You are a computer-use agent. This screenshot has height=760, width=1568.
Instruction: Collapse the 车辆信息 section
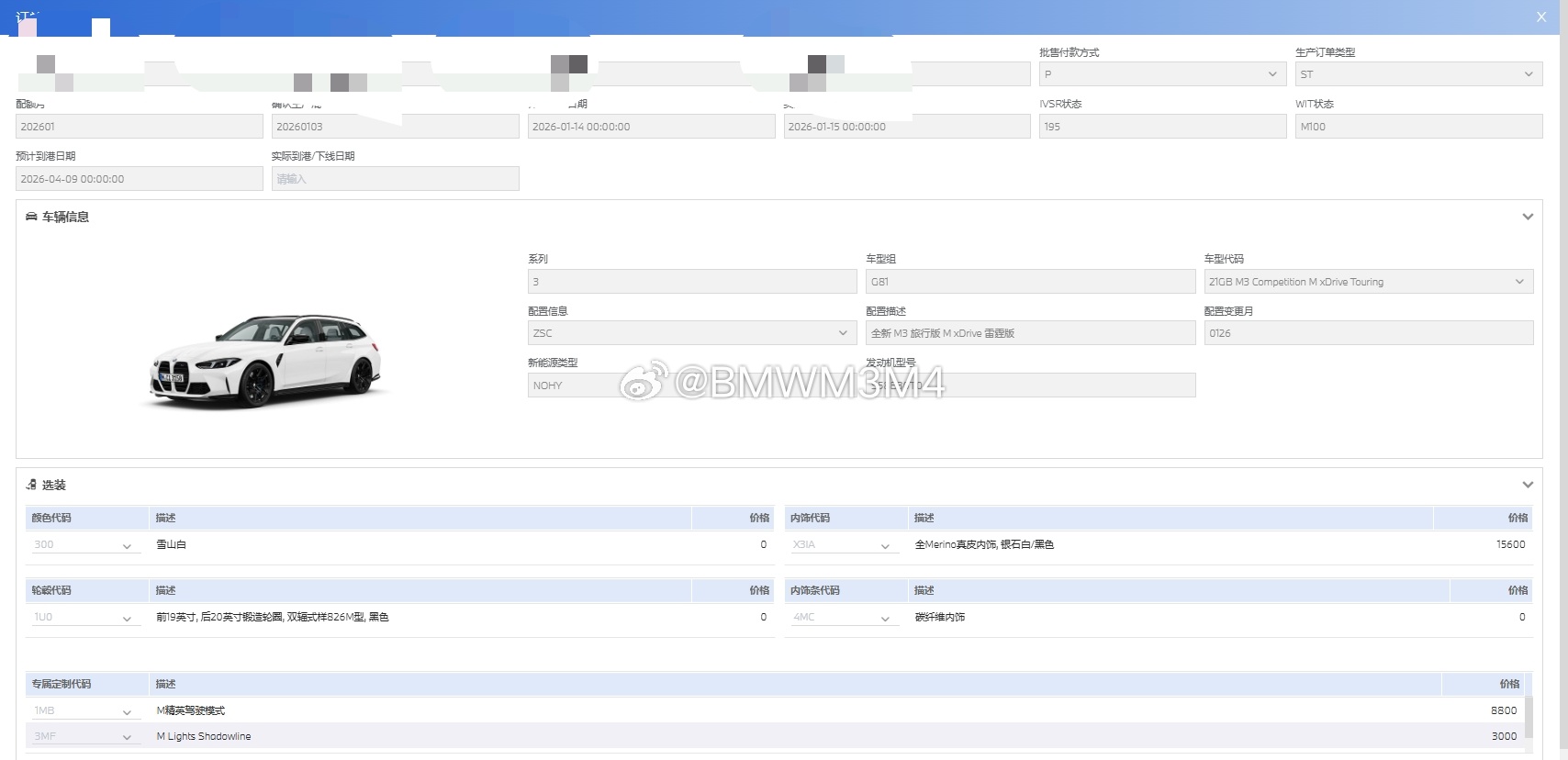click(x=1528, y=217)
